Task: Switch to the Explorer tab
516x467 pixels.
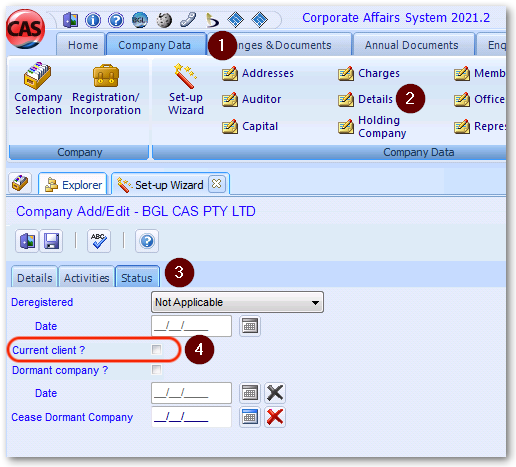Action: point(73,184)
